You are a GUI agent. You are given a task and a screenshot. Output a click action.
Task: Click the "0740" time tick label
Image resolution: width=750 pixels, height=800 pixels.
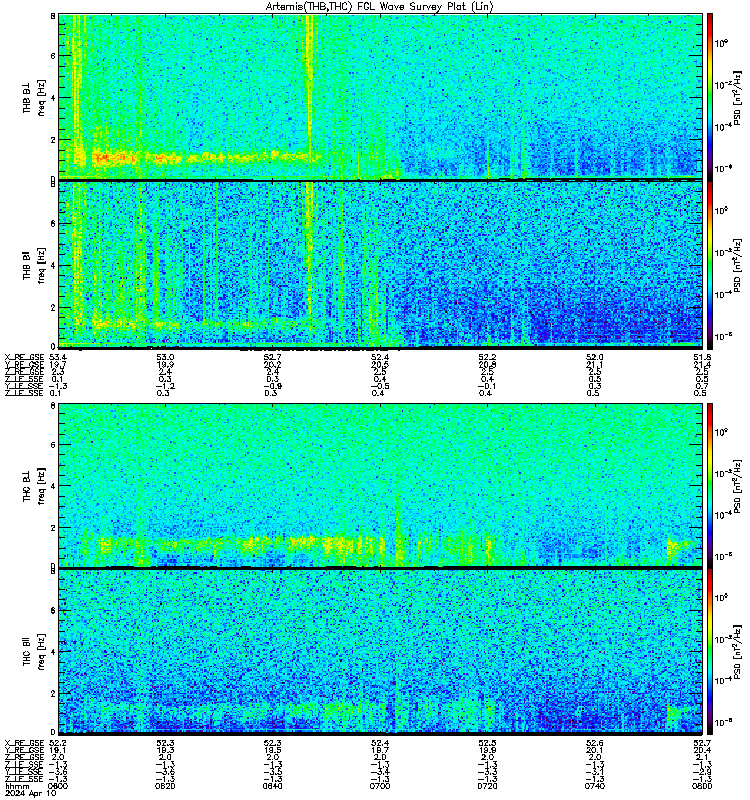(x=594, y=786)
